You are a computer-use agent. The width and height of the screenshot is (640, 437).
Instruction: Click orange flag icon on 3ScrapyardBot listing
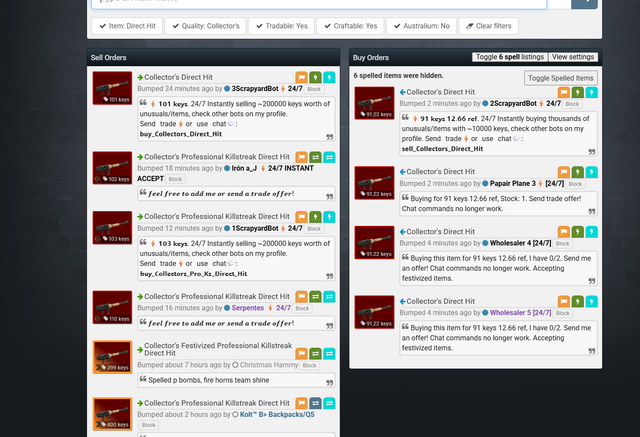click(301, 77)
